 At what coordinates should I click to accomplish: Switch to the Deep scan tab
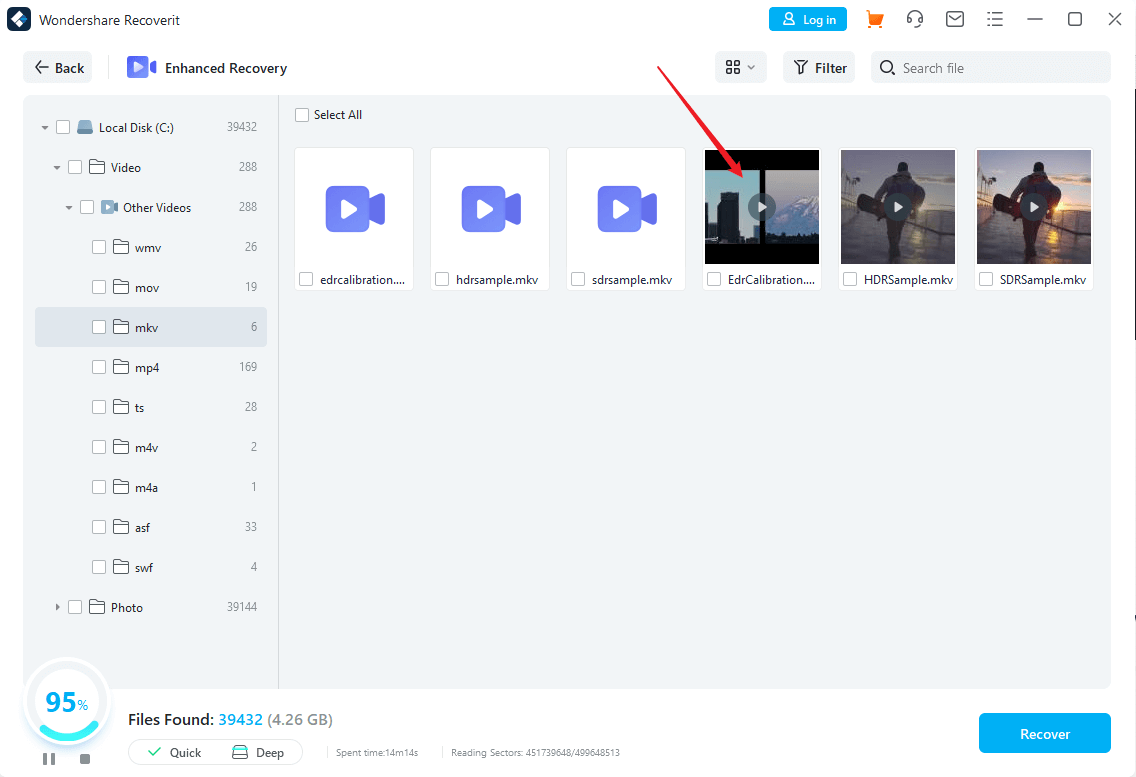pos(258,752)
